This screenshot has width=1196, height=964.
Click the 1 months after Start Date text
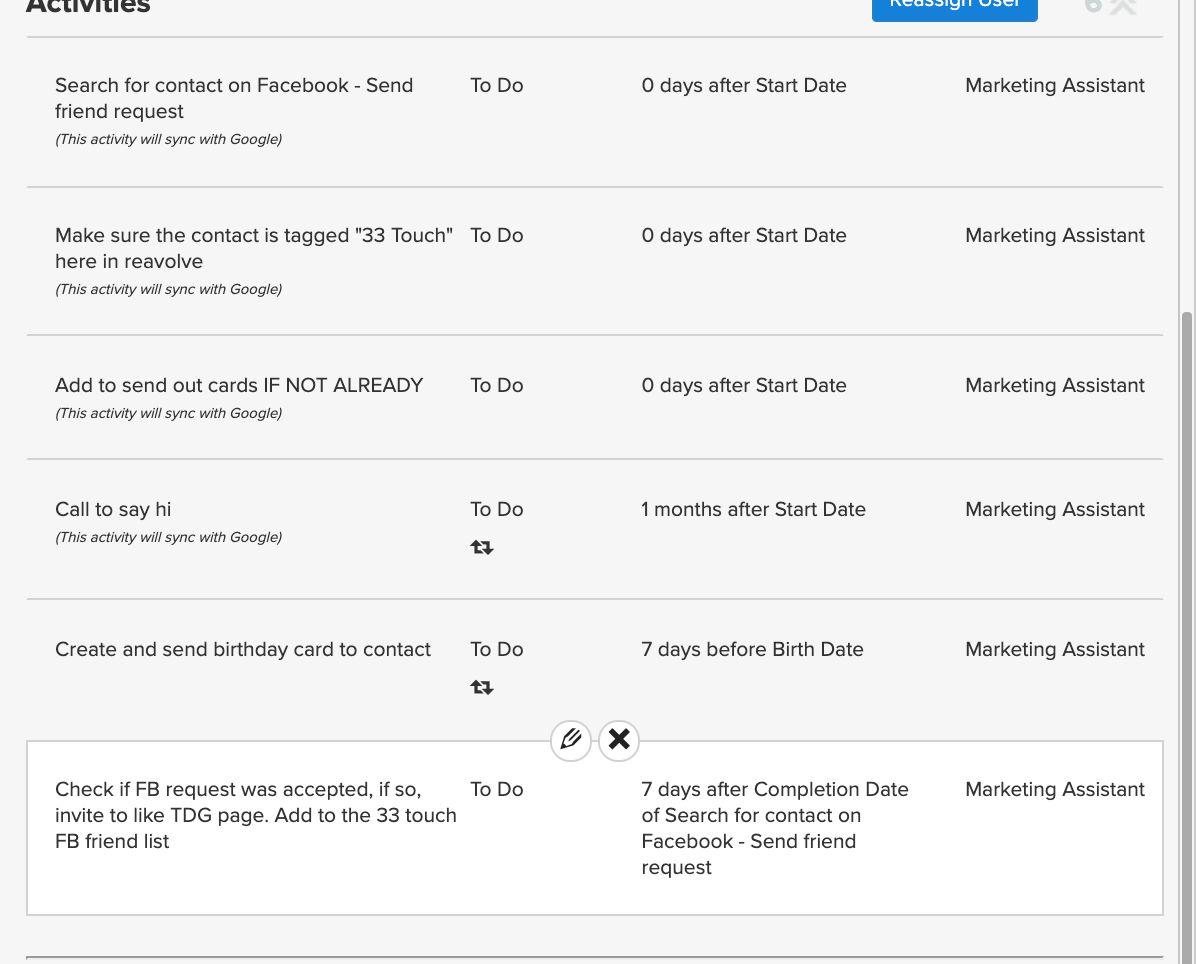pos(753,510)
